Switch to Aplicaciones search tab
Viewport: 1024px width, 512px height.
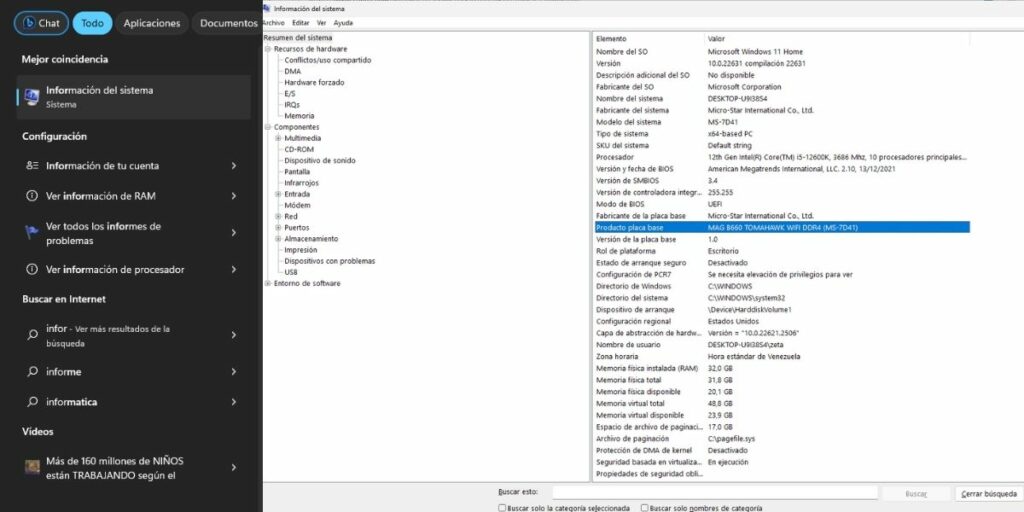click(152, 23)
